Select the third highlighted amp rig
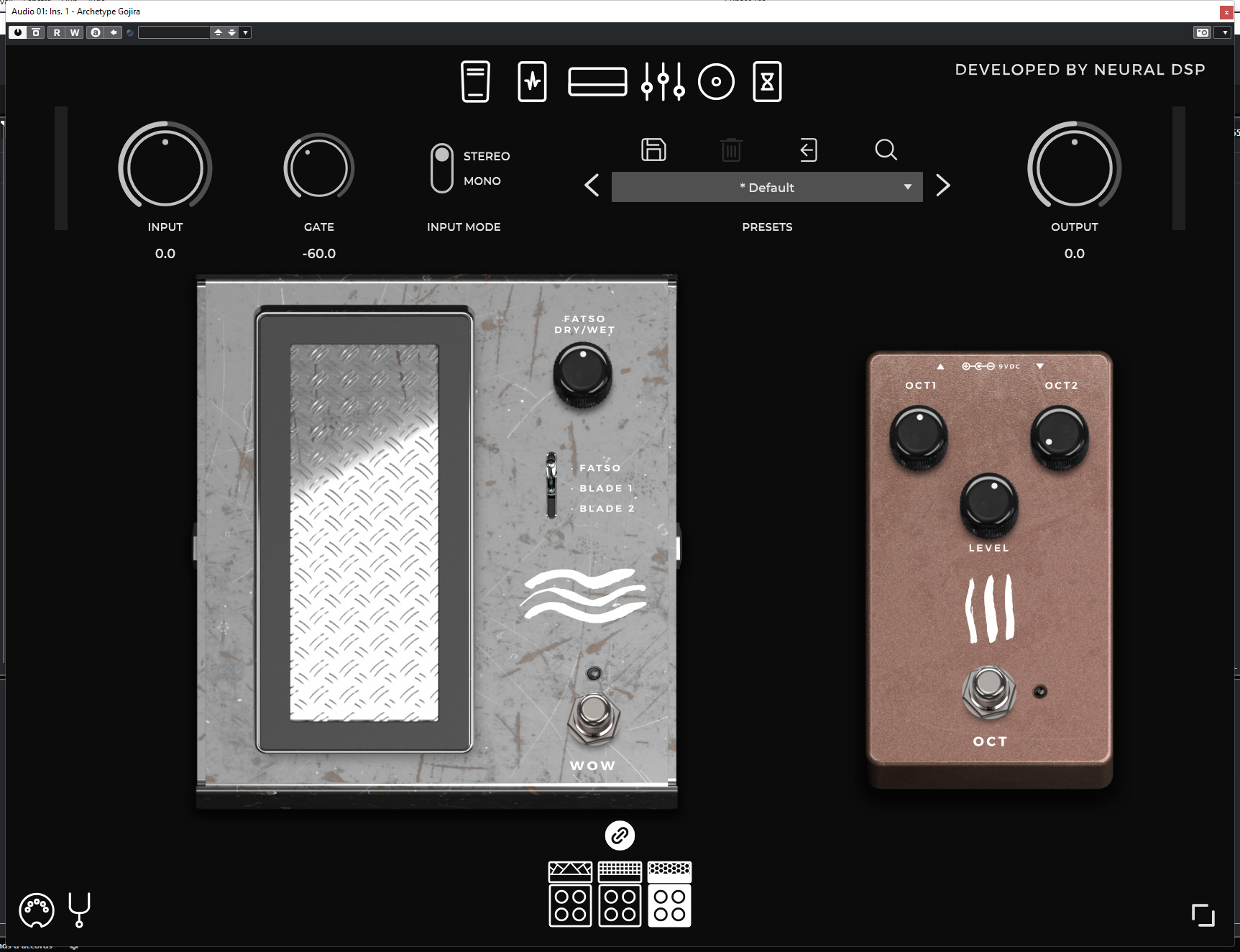 [x=669, y=894]
